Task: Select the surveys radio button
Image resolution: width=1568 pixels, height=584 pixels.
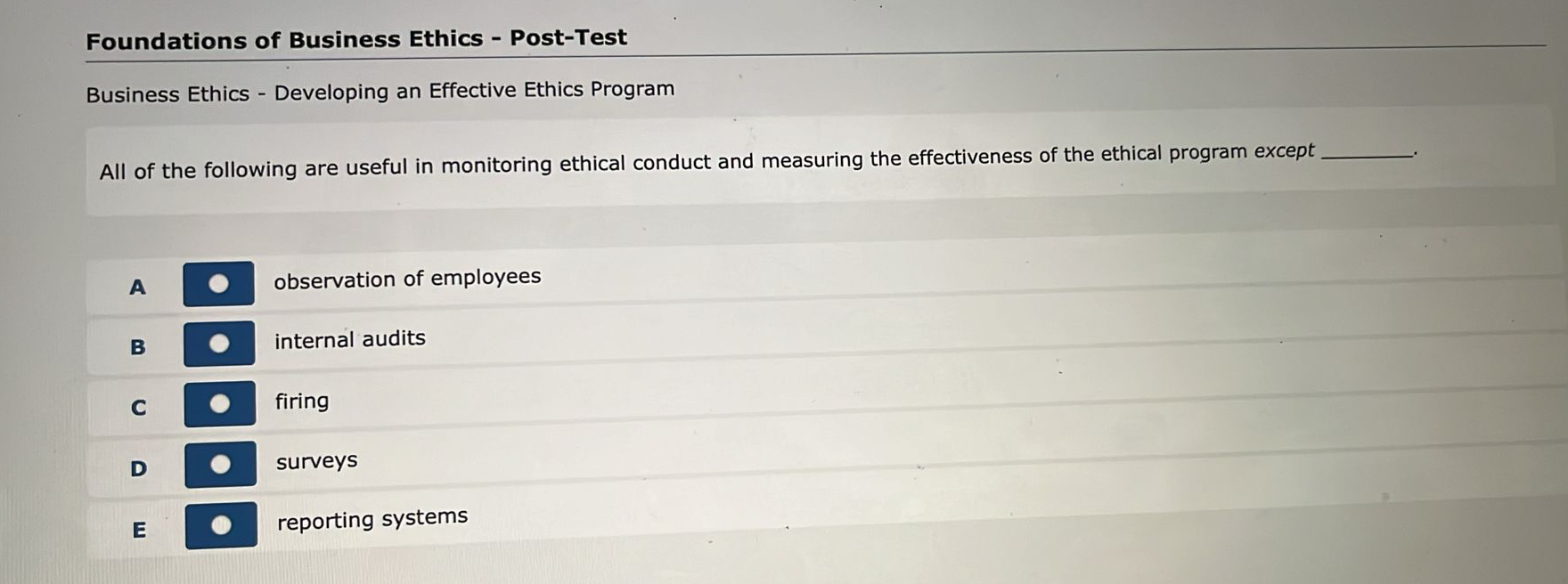Action: 218,462
